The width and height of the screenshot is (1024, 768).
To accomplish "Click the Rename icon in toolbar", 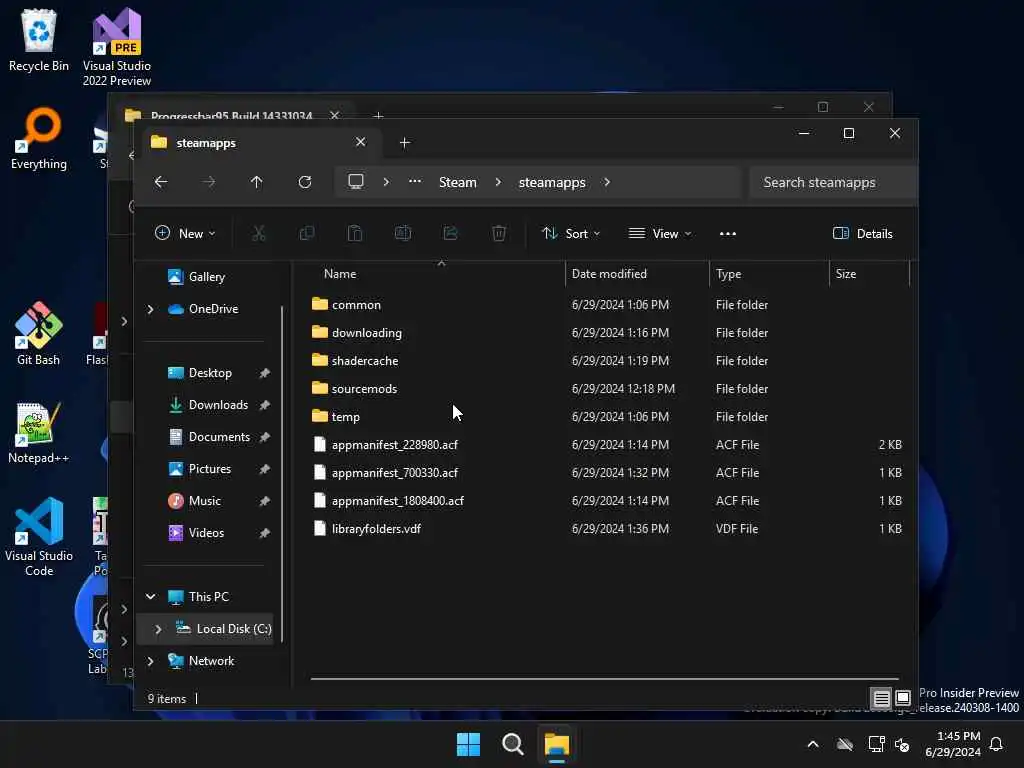I will pyautogui.click(x=403, y=233).
